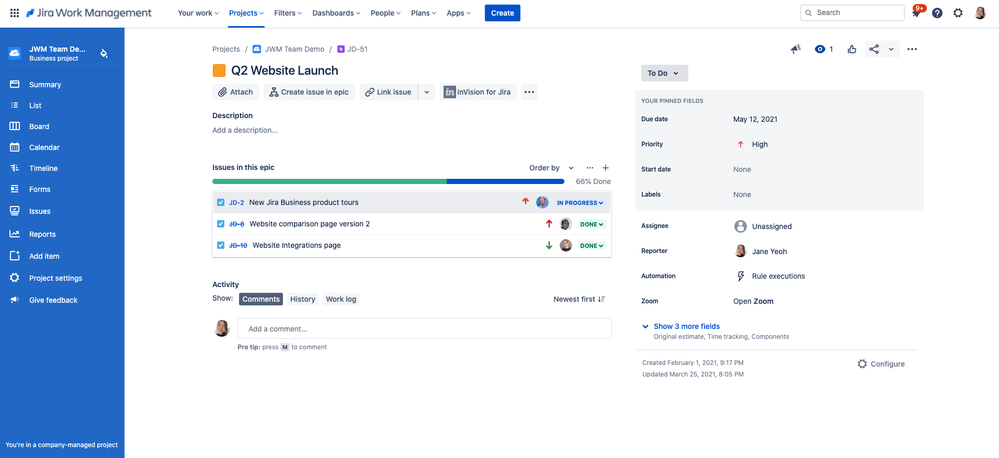
Task: Toggle the Newest first sort order
Action: pos(579,299)
